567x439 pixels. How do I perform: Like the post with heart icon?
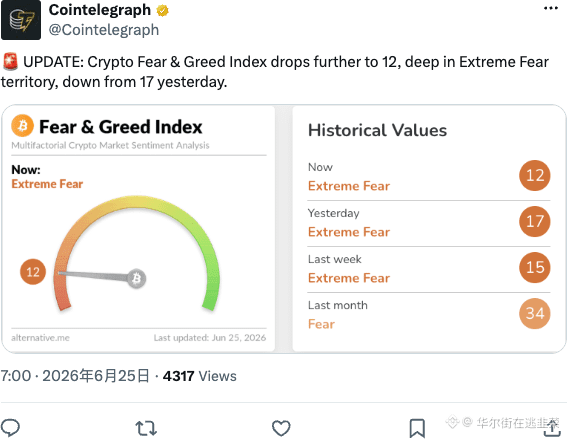(281, 428)
